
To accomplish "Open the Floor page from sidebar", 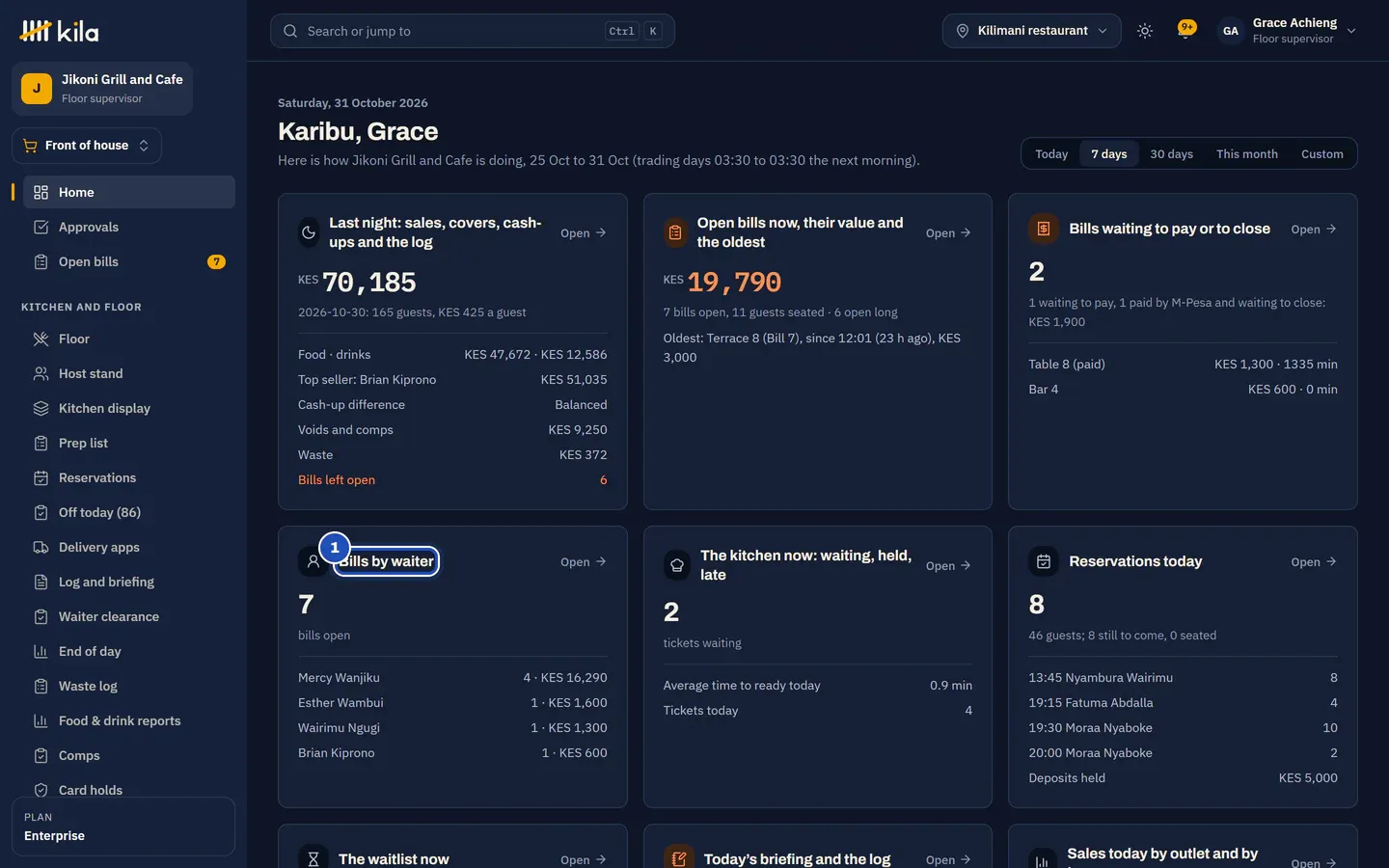I will click(128, 339).
